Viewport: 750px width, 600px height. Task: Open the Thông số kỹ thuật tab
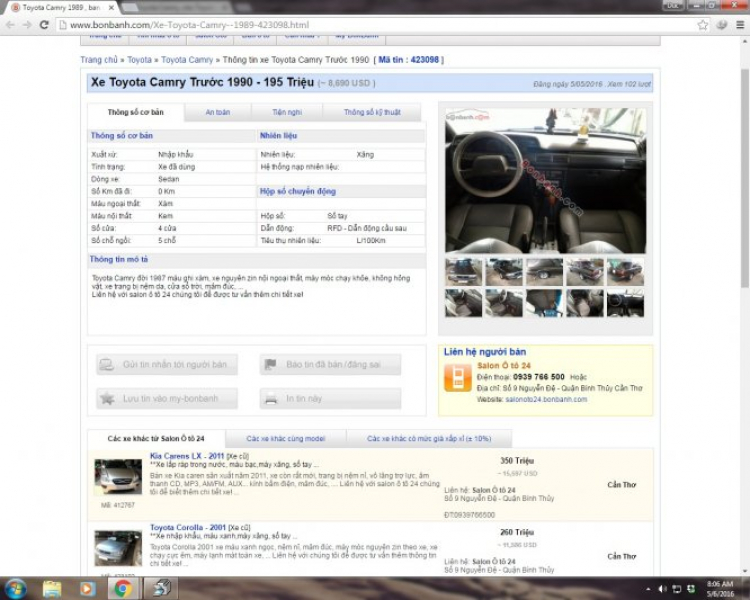pos(372,112)
